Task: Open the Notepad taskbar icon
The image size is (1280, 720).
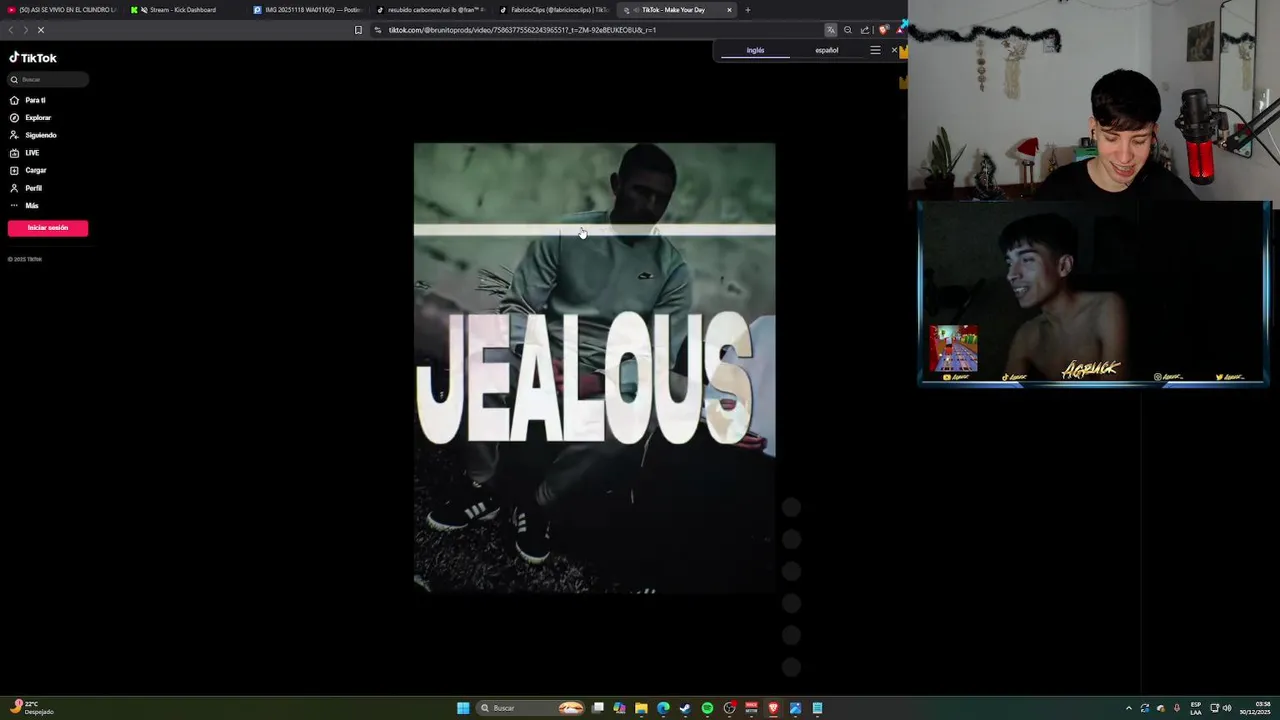Action: tap(817, 708)
